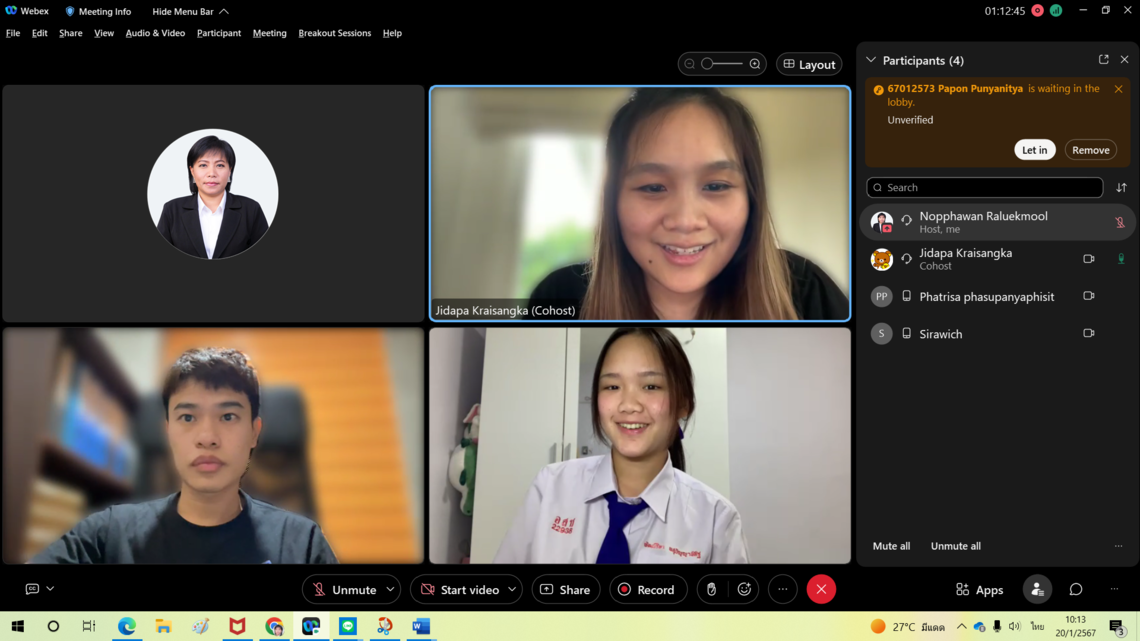Open the chat panel icon
Image resolution: width=1140 pixels, height=641 pixels.
click(1076, 590)
